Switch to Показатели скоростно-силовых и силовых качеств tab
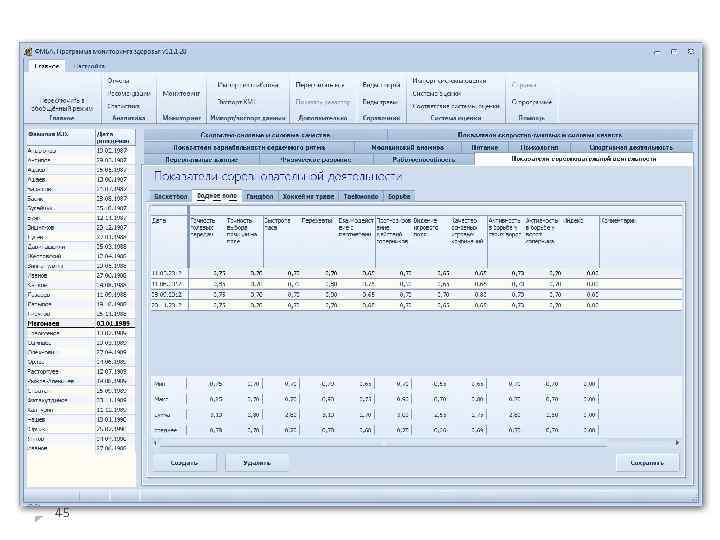720x540 pixels. (x=540, y=135)
